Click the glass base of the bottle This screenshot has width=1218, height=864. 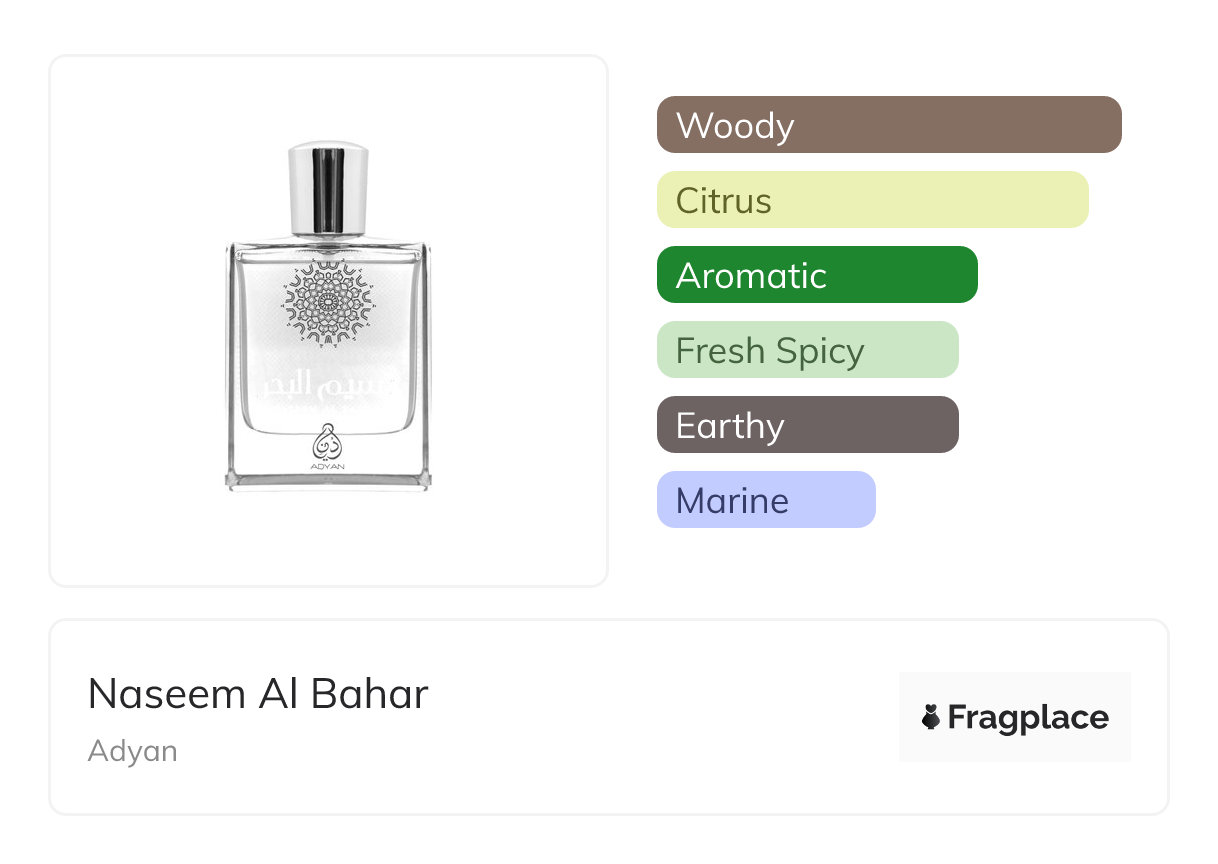(328, 480)
